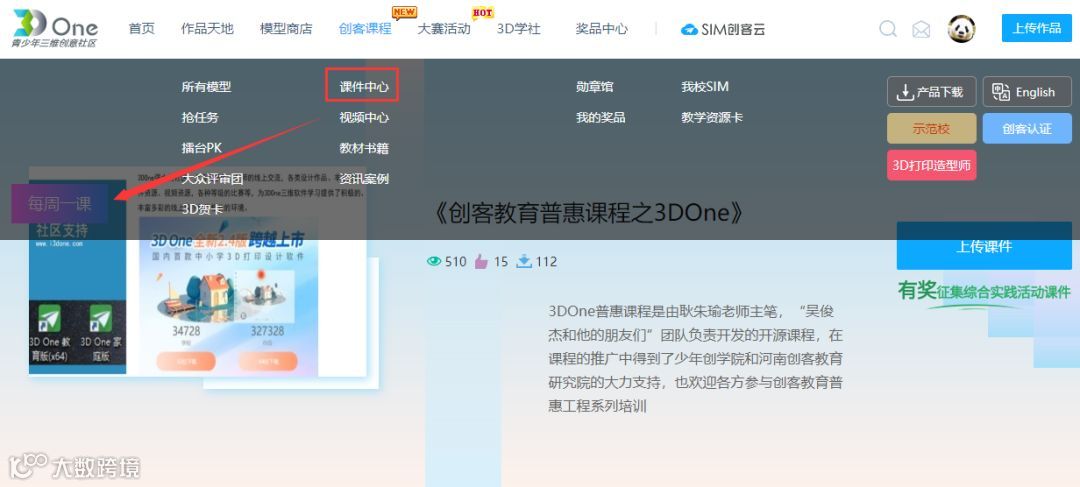Select 大众评审团 in the submenu
The height and width of the screenshot is (487, 1080).
click(x=212, y=178)
